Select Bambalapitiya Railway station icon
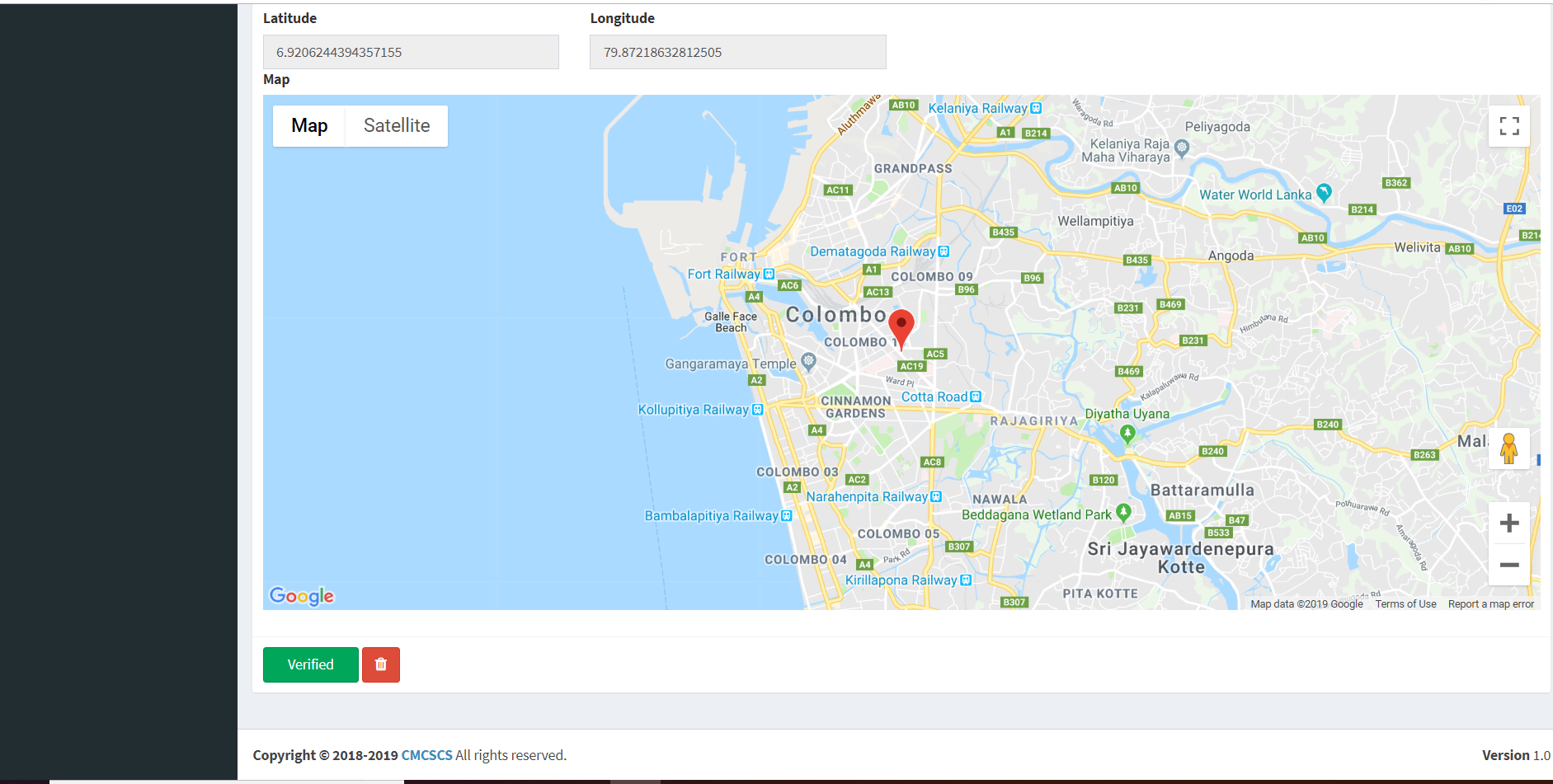The height and width of the screenshot is (784, 1553). (x=786, y=515)
